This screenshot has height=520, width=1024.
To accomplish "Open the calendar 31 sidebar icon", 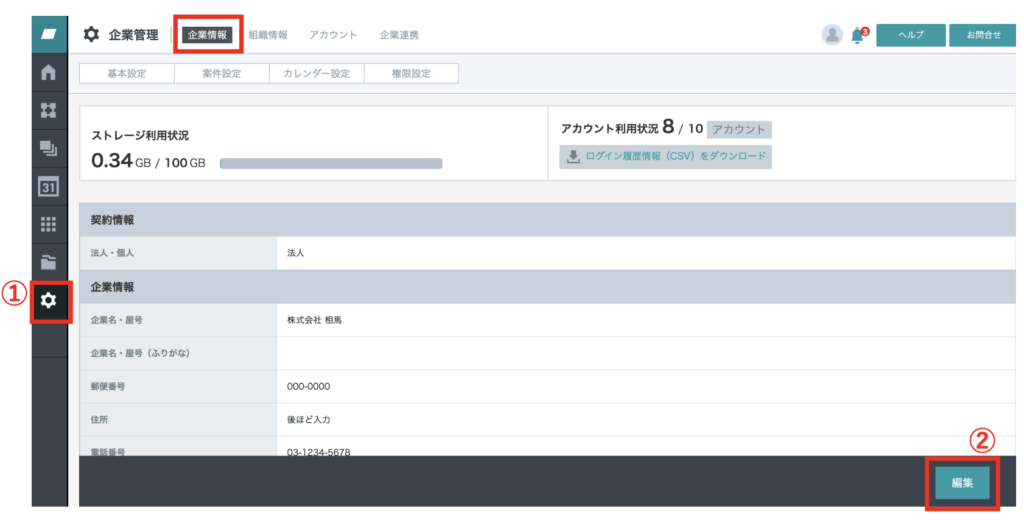I will click(49, 187).
